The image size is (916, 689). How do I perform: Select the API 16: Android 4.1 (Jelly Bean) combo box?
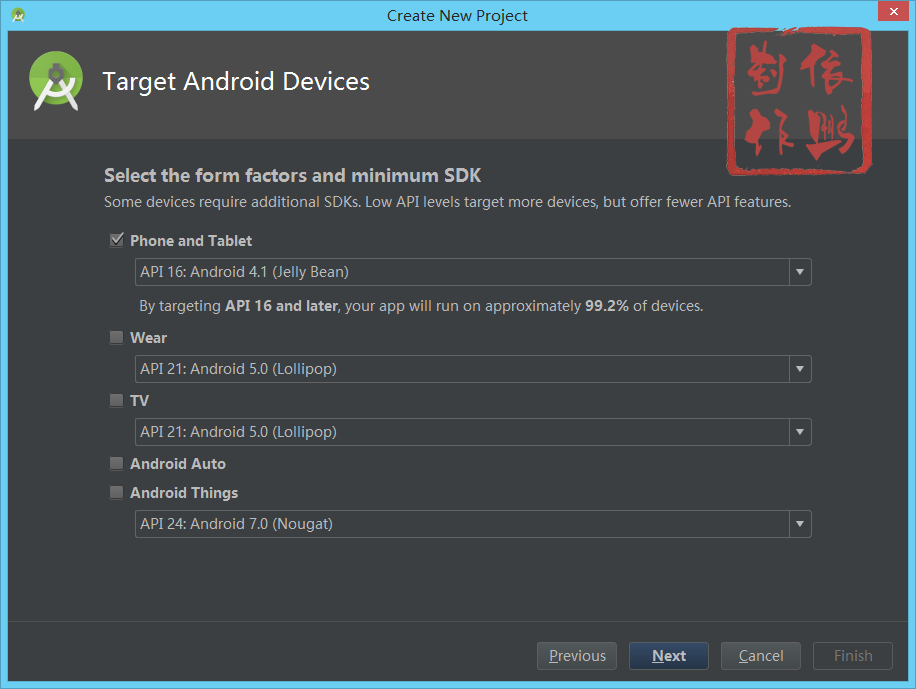click(x=473, y=272)
